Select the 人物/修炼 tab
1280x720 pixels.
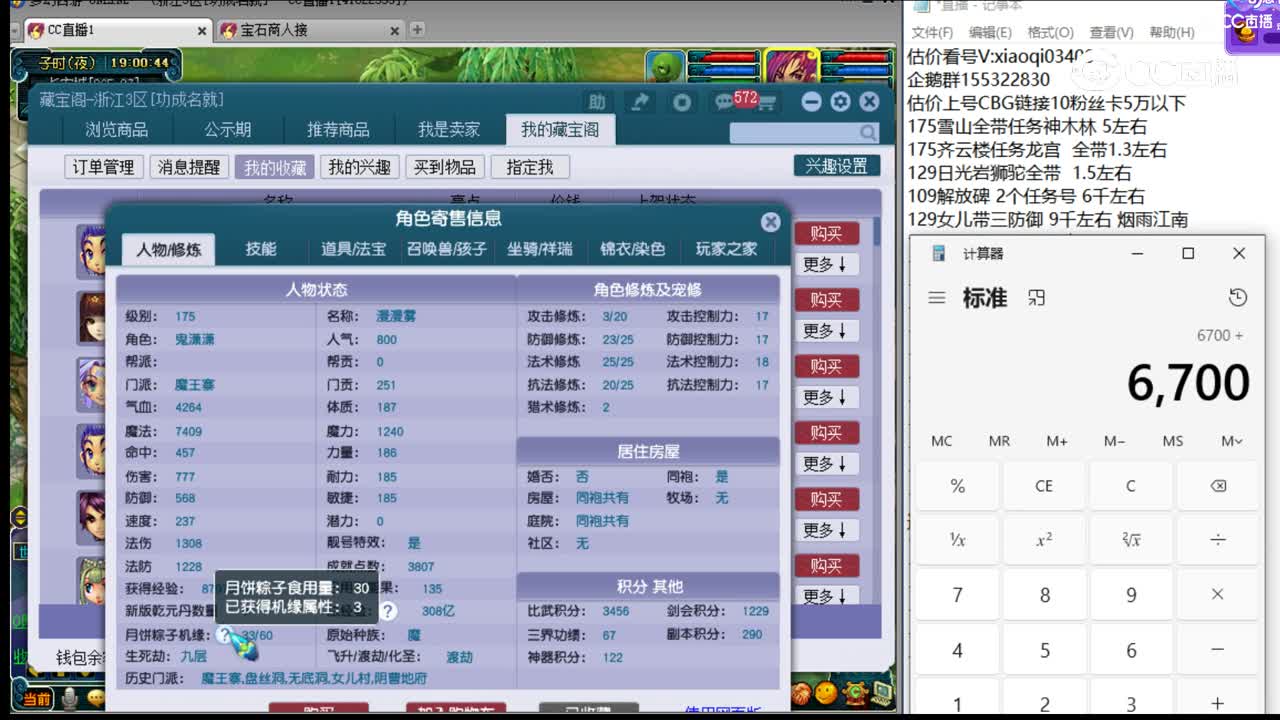click(x=169, y=249)
